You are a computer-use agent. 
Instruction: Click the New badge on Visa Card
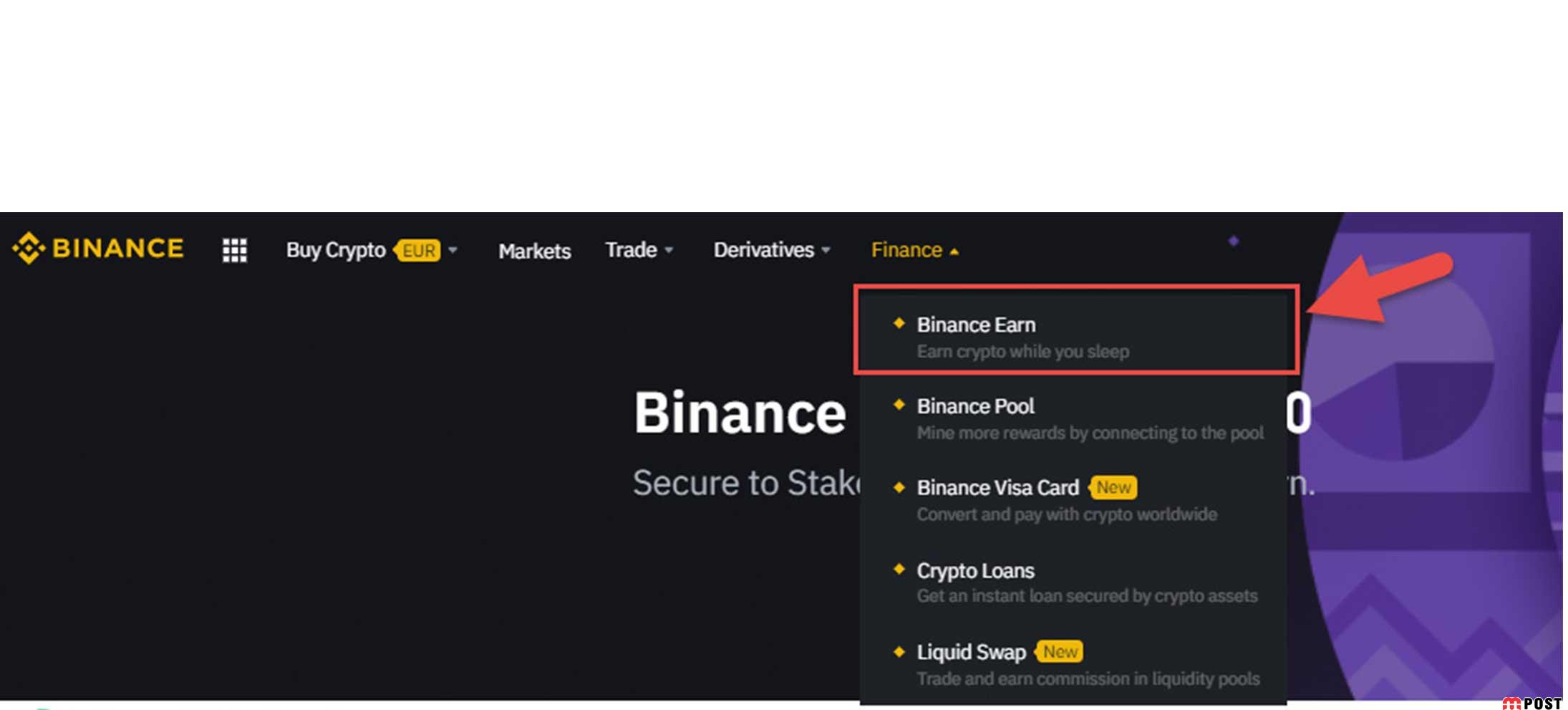pos(1113,487)
